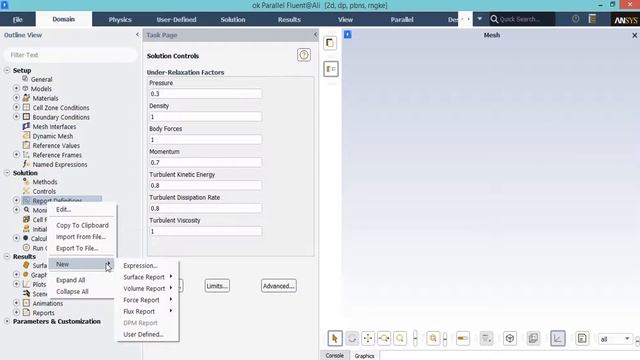Image resolution: width=640 pixels, height=360 pixels.
Task: Click the copy/duplicate views icon
Action: (533, 338)
